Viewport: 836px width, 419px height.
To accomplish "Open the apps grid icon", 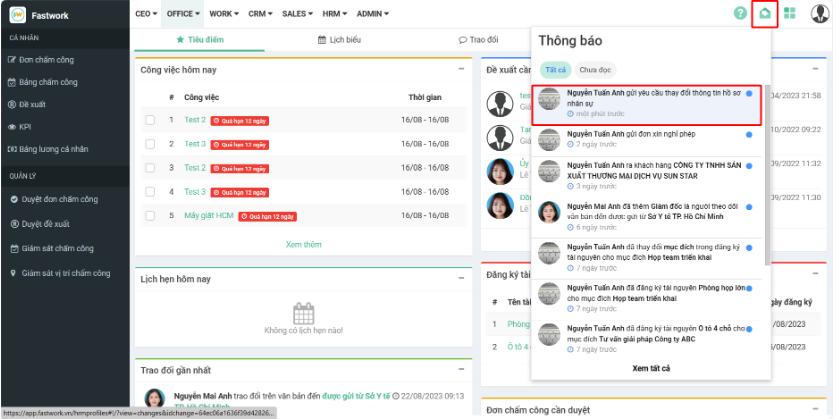I will [790, 14].
